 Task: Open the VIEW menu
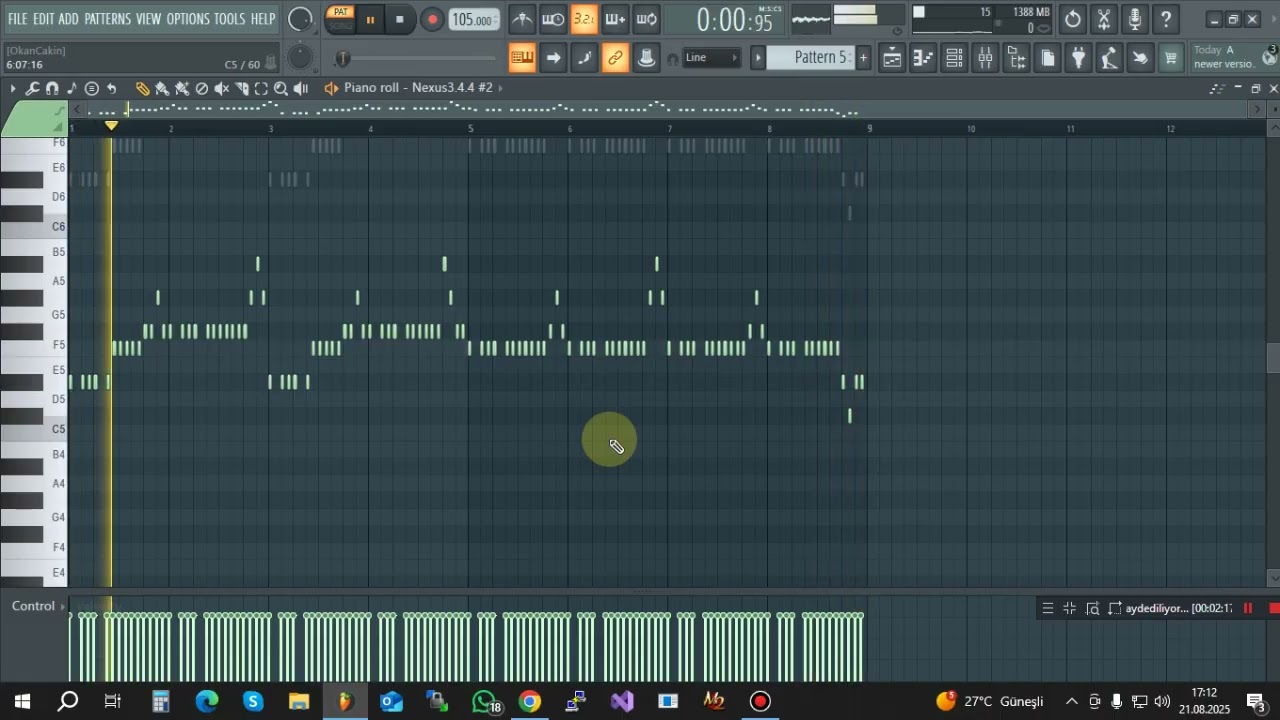[x=149, y=19]
